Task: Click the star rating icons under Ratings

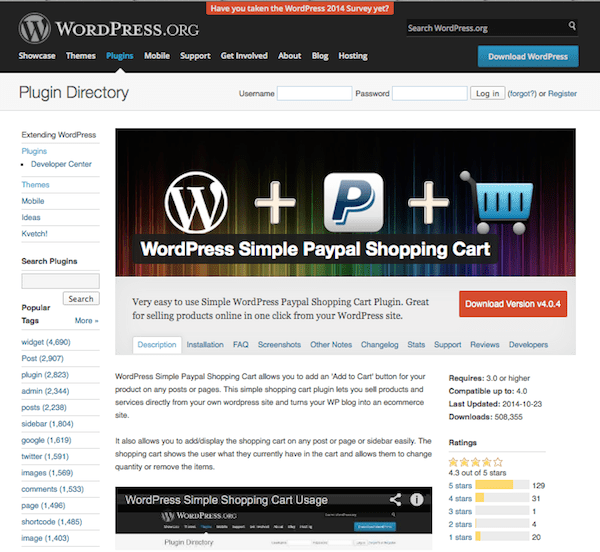Action: (x=477, y=462)
